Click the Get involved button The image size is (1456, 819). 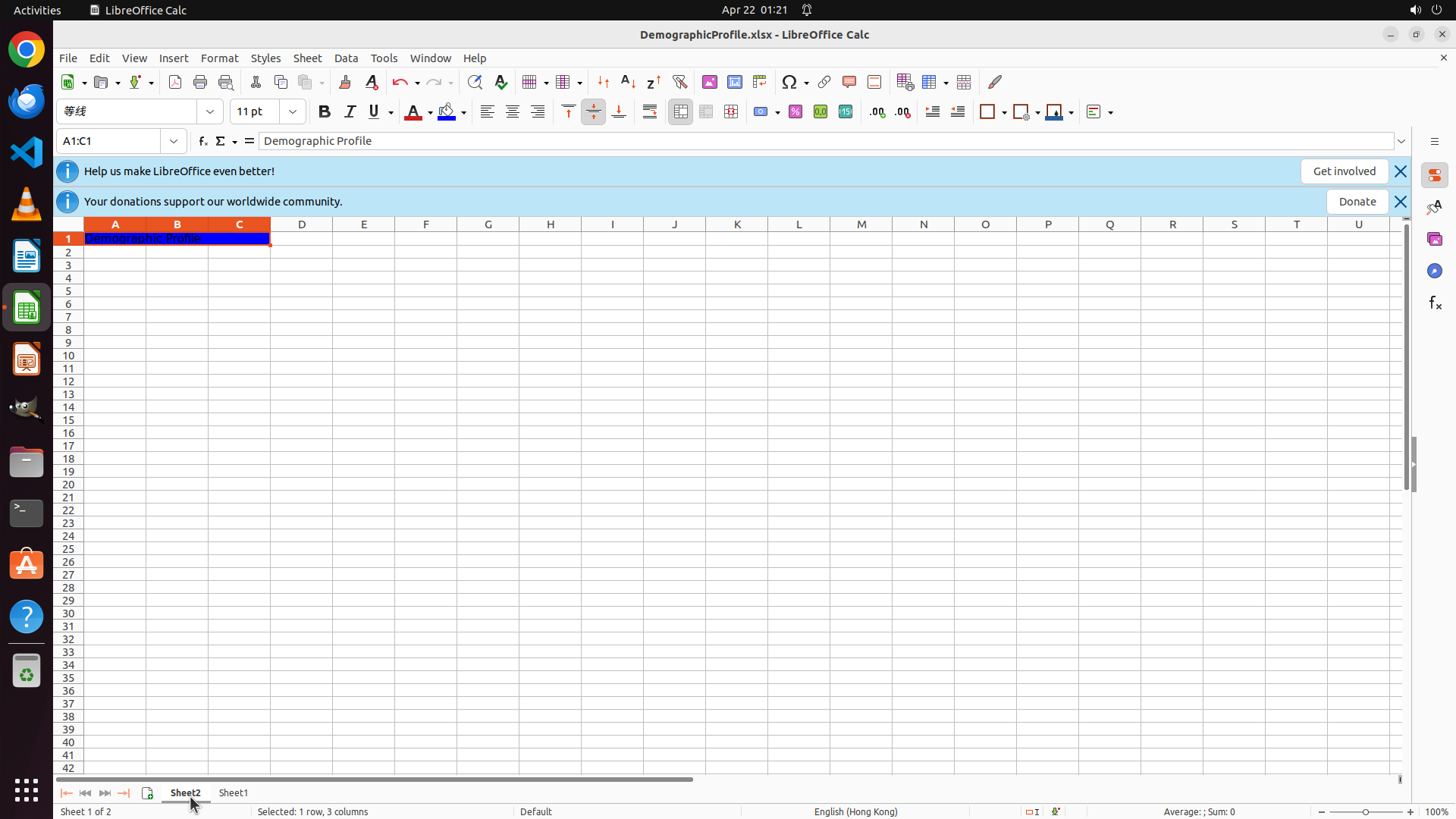[1344, 171]
